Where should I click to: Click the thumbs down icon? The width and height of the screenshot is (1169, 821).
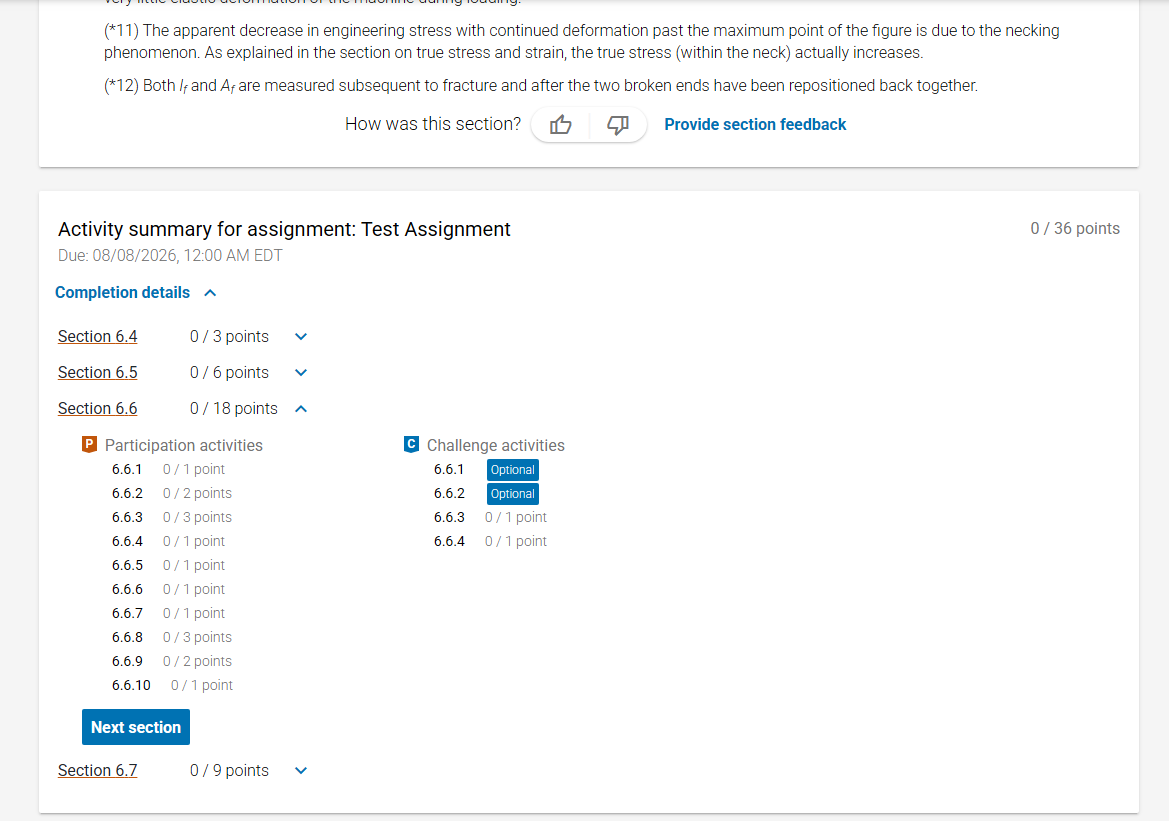point(617,125)
